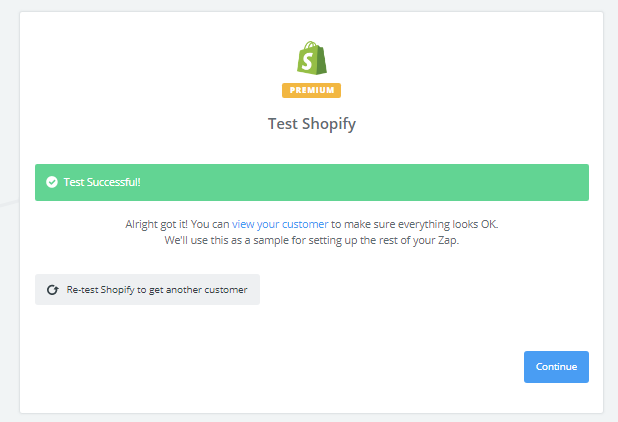Screen dimensions: 618x422
Task: Click the 'Alright got it!' sentence
Action: click(157, 224)
